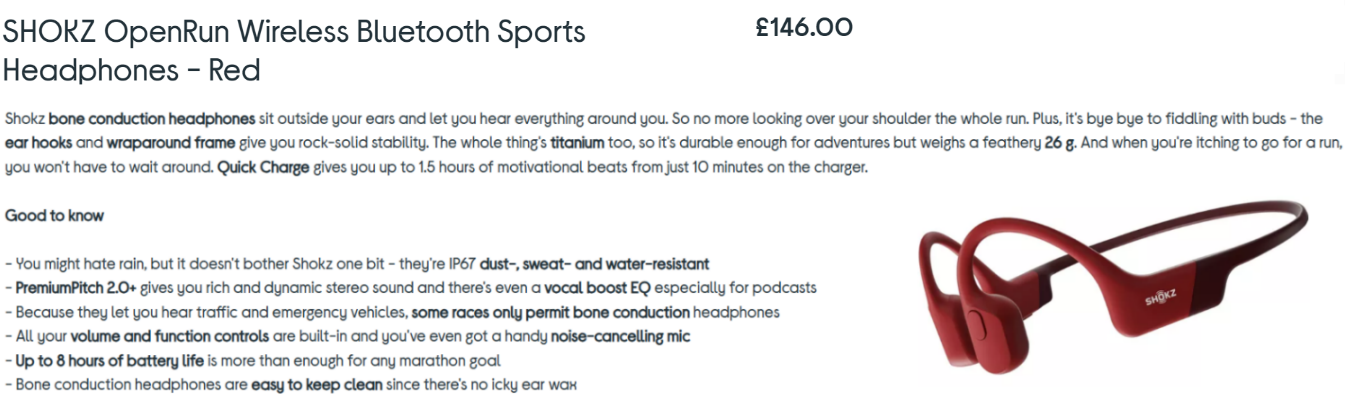Click the bold 'titanium' word
The image size is (1345, 402).
tap(577, 143)
